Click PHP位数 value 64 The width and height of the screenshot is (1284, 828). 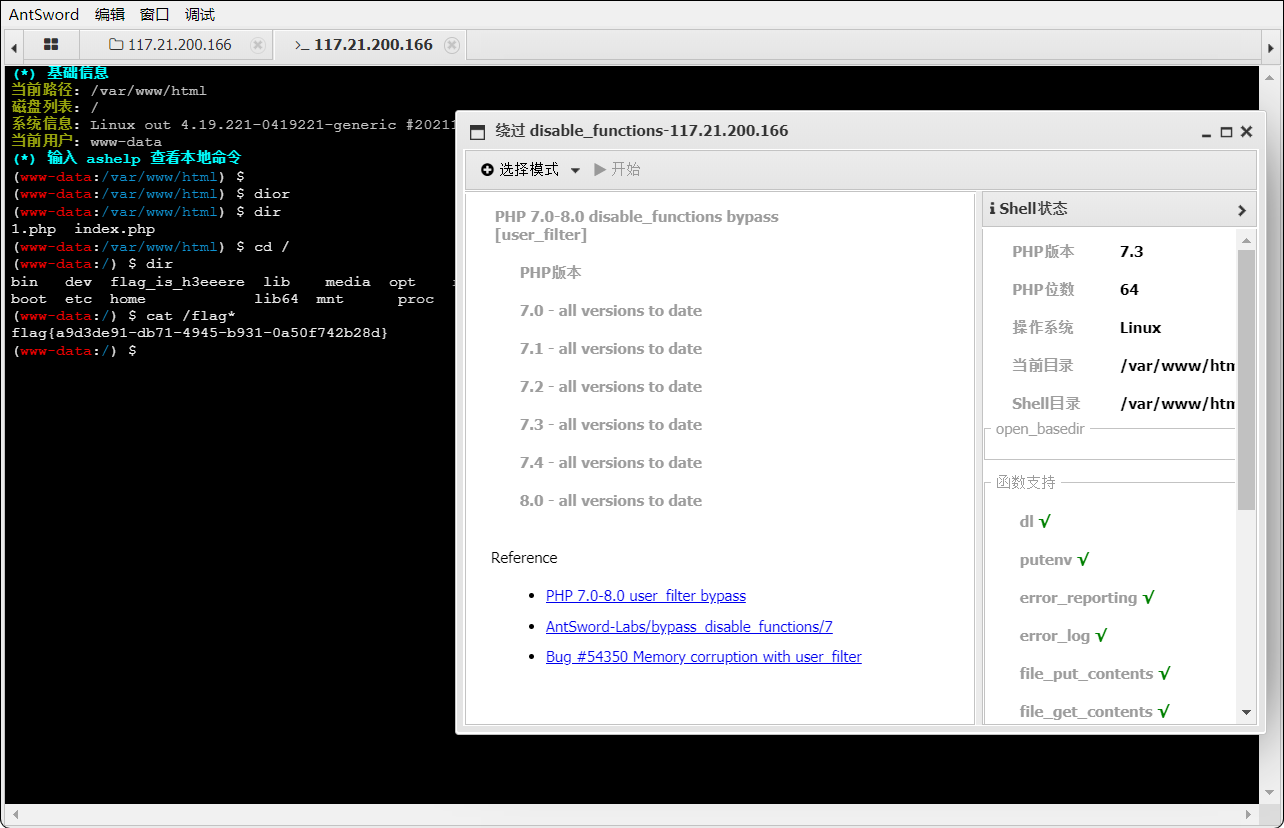[x=1129, y=290]
